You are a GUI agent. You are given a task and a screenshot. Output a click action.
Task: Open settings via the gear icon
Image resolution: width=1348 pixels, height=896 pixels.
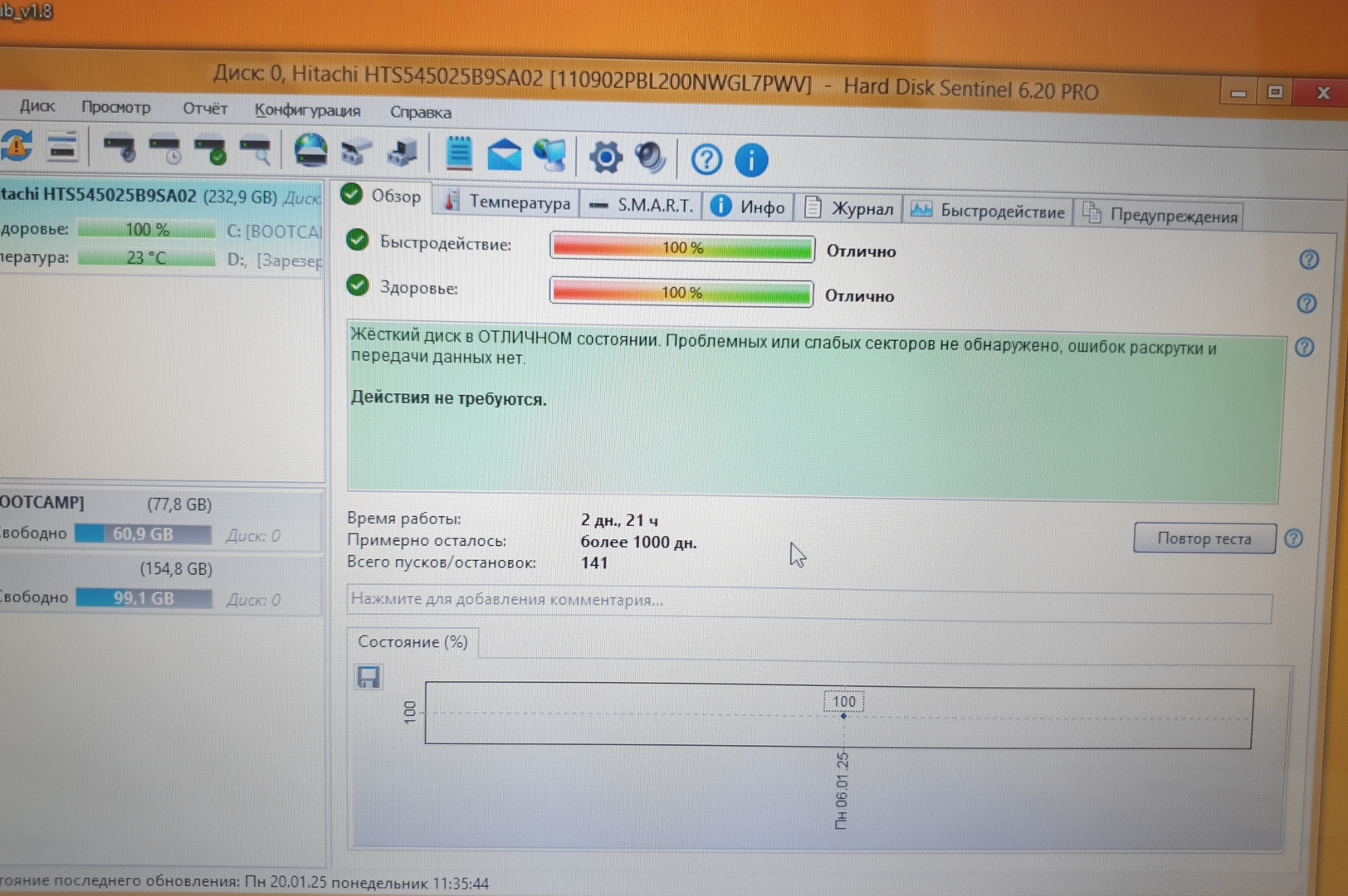pyautogui.click(x=605, y=157)
